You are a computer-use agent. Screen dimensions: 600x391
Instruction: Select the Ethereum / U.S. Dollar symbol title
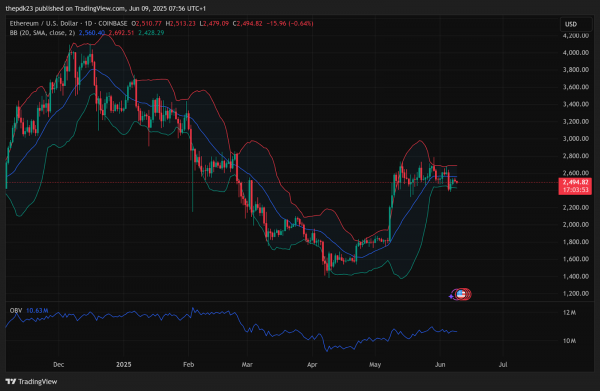pyautogui.click(x=44, y=23)
